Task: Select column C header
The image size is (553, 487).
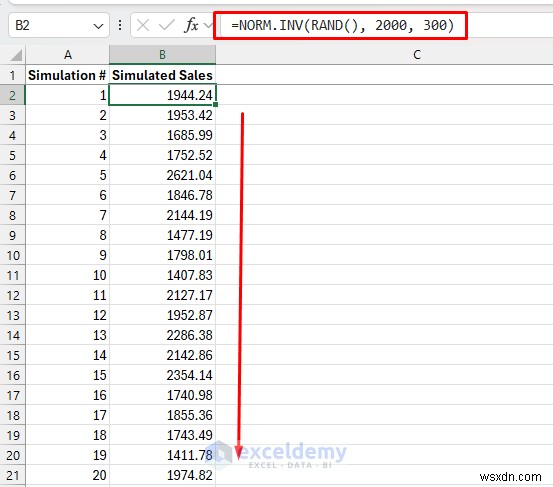Action: (x=417, y=55)
